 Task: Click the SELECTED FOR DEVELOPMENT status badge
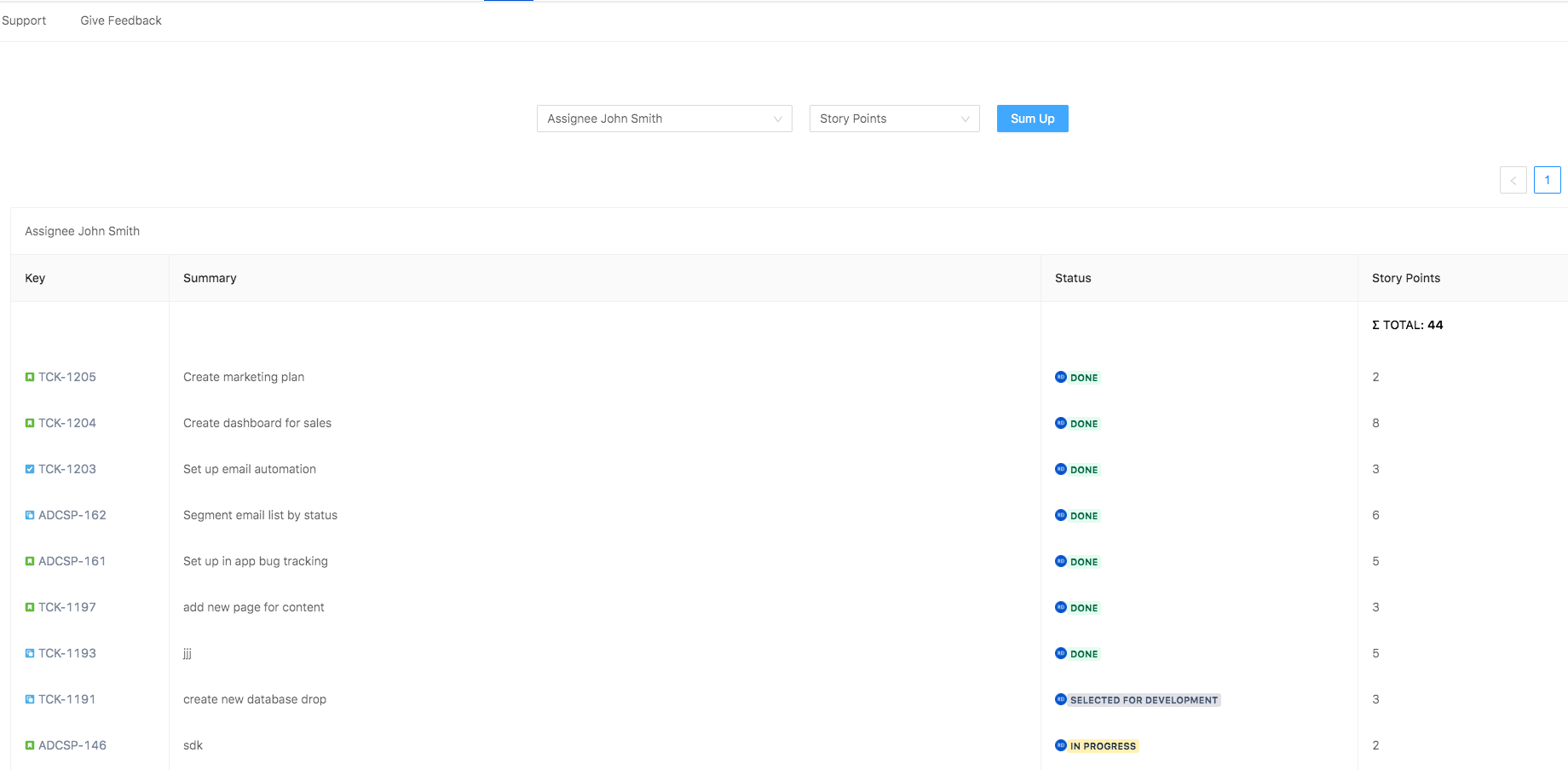pyautogui.click(x=1144, y=700)
